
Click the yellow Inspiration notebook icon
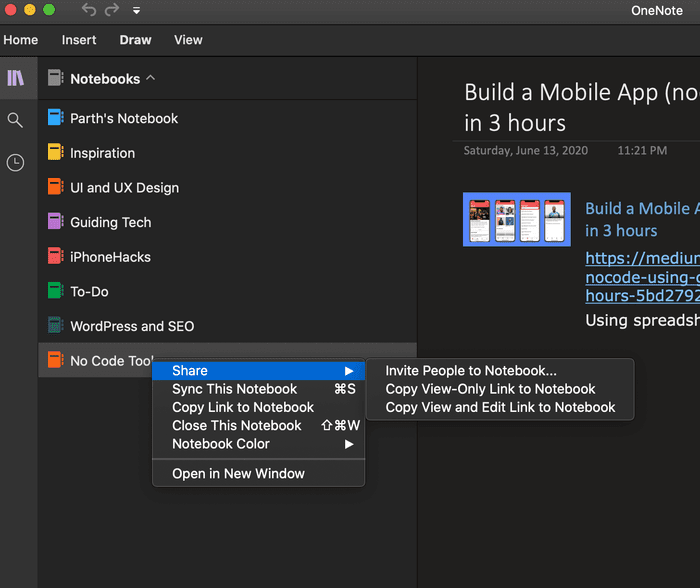pyautogui.click(x=55, y=152)
